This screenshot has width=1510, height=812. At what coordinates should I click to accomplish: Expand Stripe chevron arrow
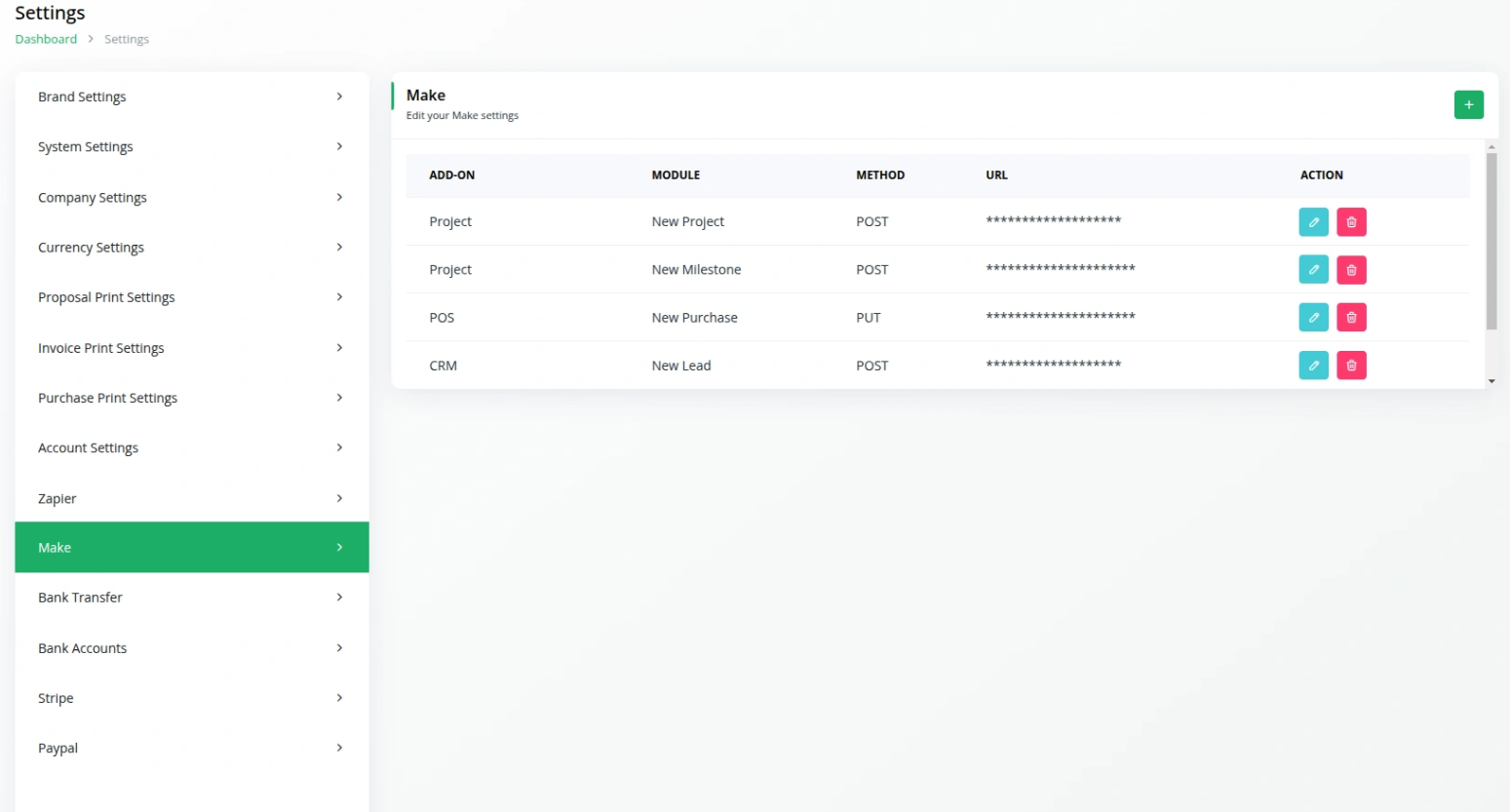click(339, 697)
